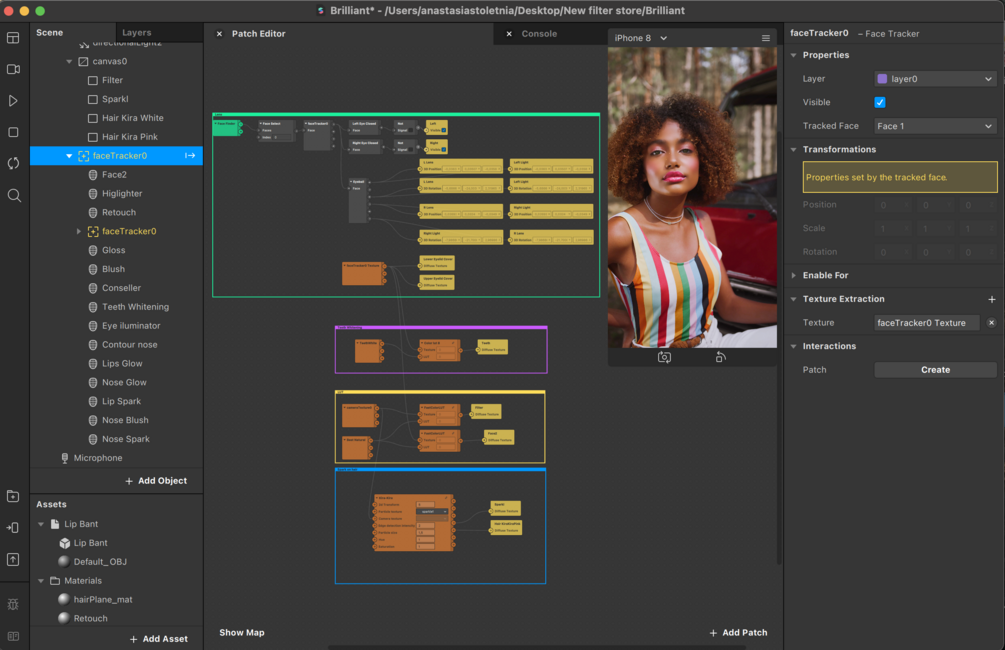Image resolution: width=1005 pixels, height=650 pixels.
Task: Collapse the Lip Bant asset folder
Action: tap(41, 524)
